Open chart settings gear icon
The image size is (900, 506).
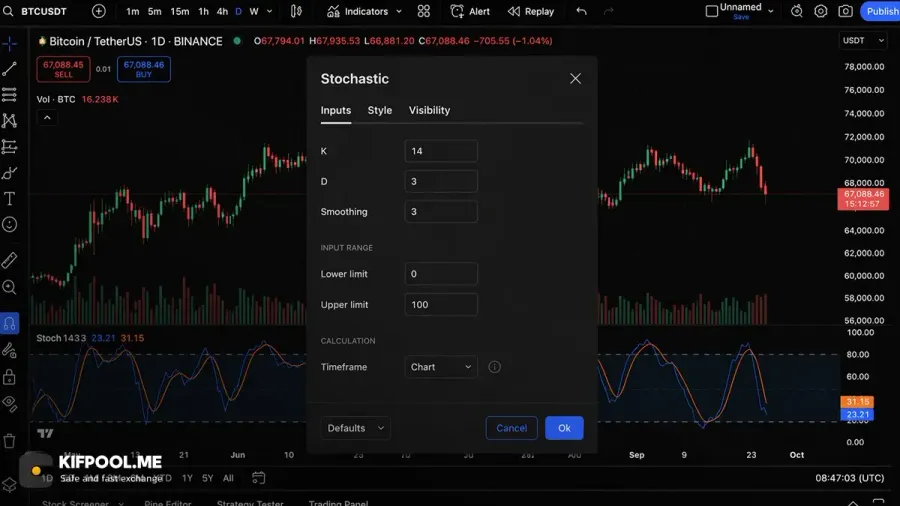click(821, 11)
